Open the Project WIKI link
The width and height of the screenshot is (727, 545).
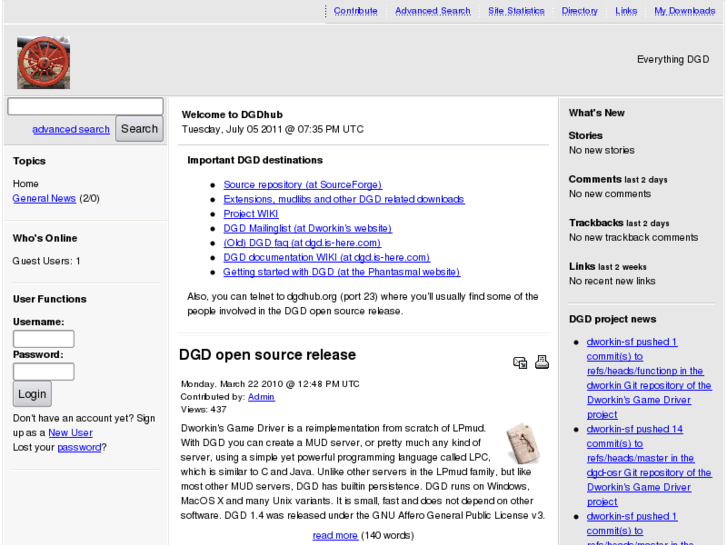click(250, 214)
